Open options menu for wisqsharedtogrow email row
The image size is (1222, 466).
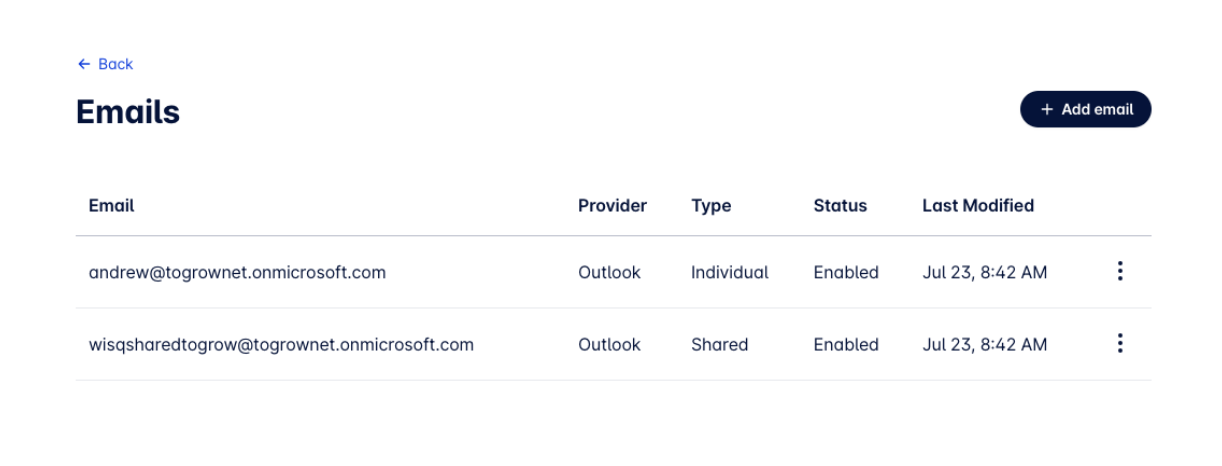(x=1119, y=344)
